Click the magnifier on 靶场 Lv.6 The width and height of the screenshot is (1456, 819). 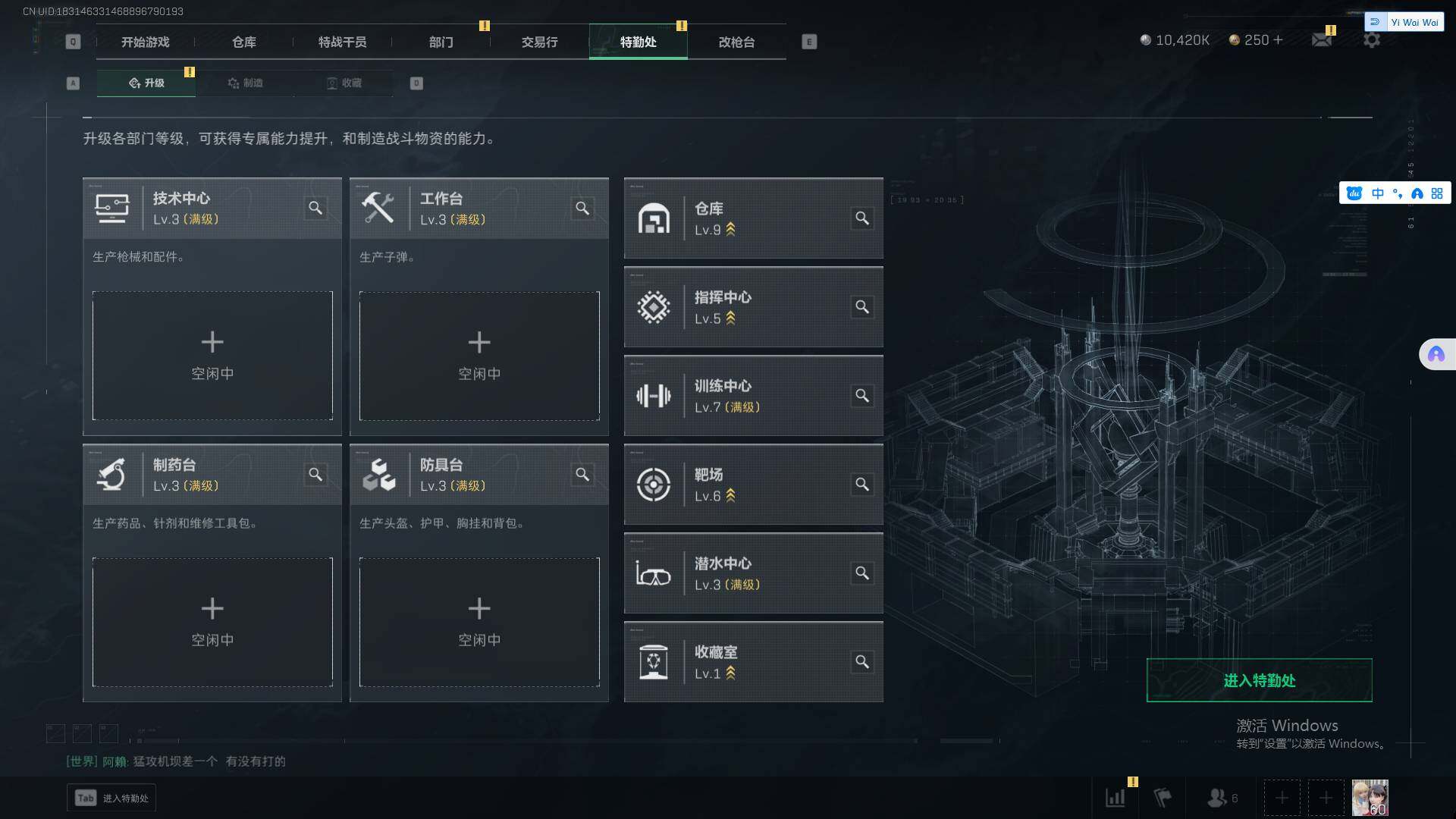pyautogui.click(x=862, y=485)
